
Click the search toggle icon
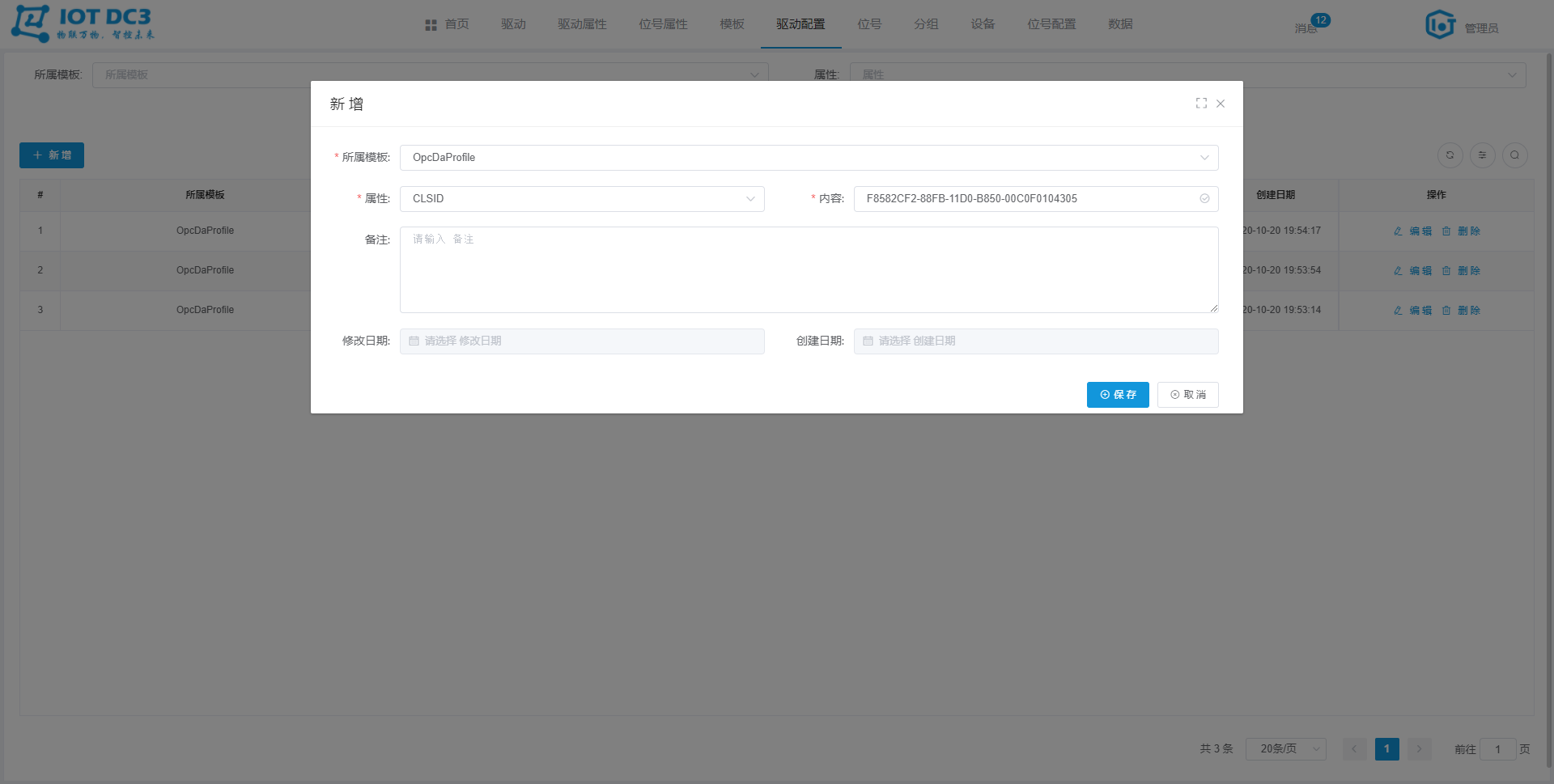[x=1514, y=155]
